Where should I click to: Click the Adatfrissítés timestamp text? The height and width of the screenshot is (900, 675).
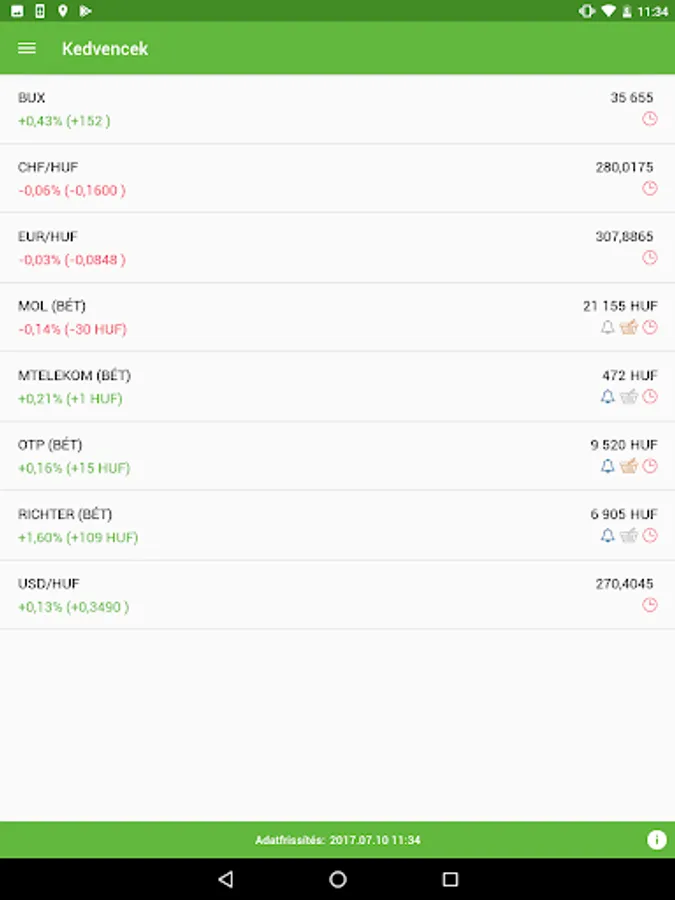(338, 840)
